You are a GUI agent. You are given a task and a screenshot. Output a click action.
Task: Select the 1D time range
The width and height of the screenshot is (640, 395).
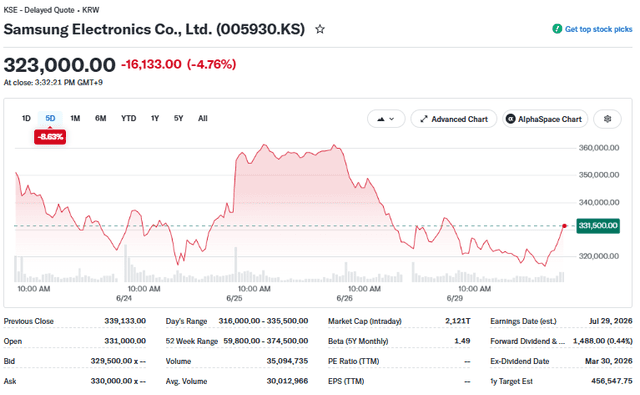coord(26,118)
